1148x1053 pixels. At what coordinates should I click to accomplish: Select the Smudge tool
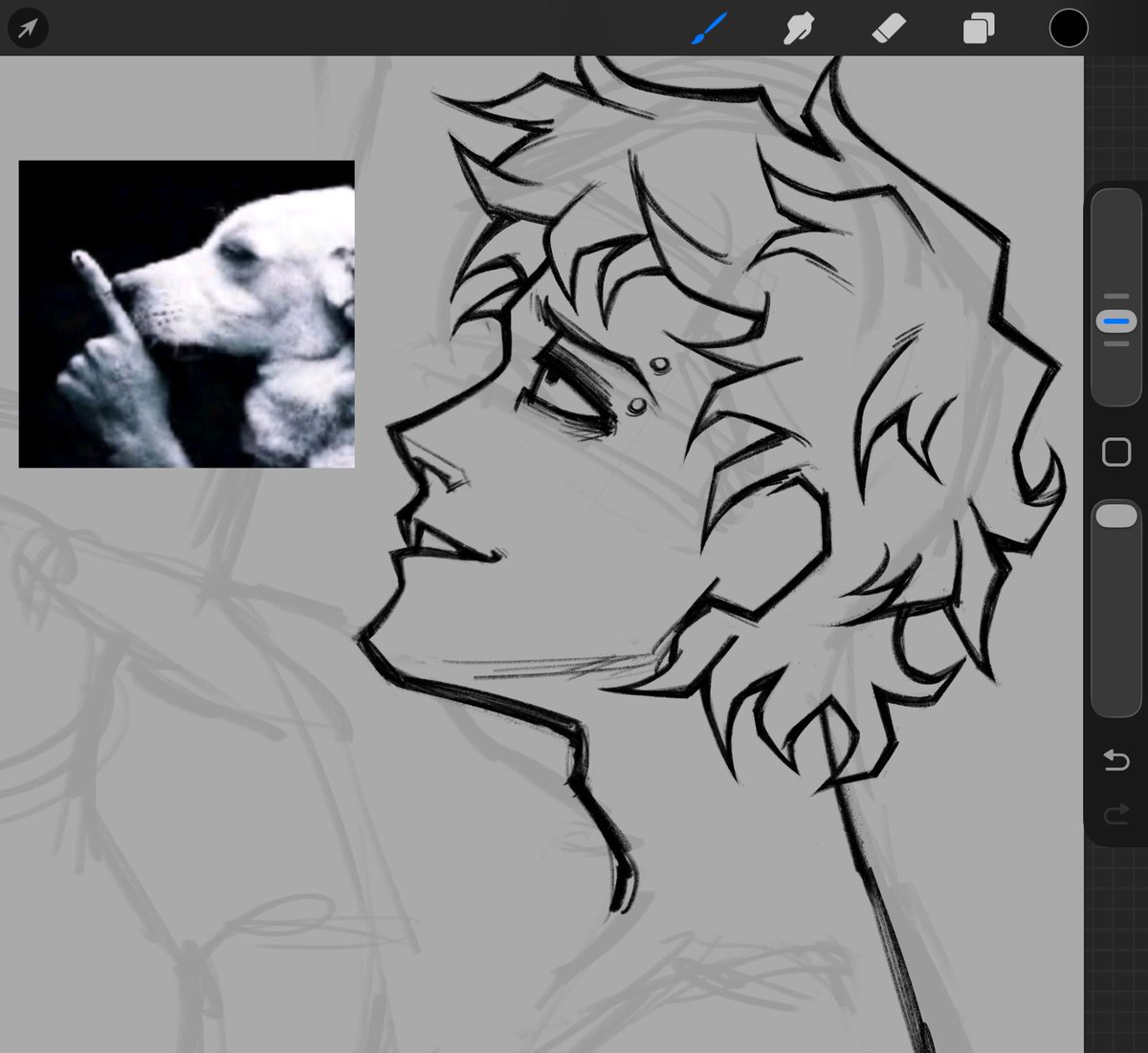[798, 29]
